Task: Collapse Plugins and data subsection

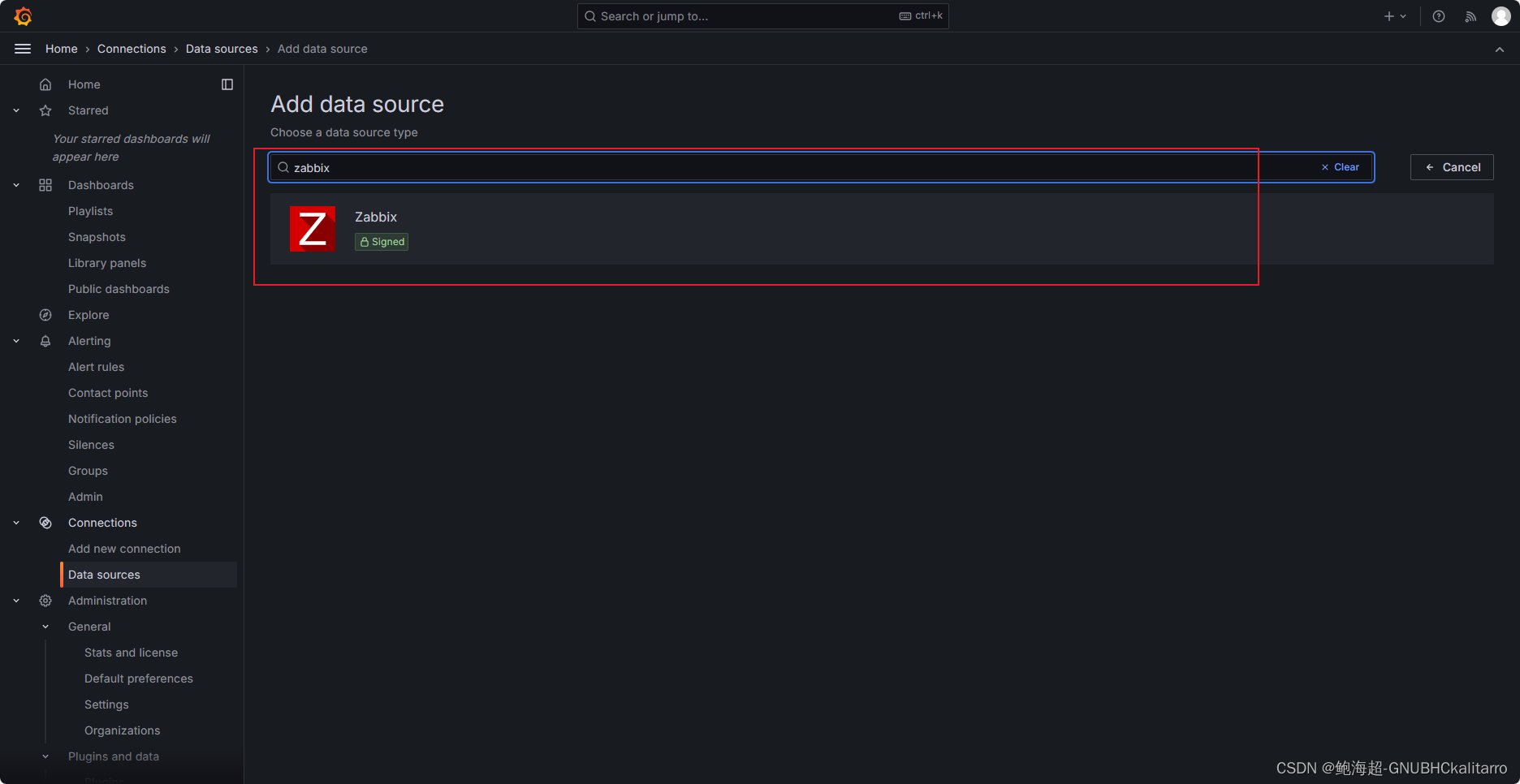Action: click(45, 756)
